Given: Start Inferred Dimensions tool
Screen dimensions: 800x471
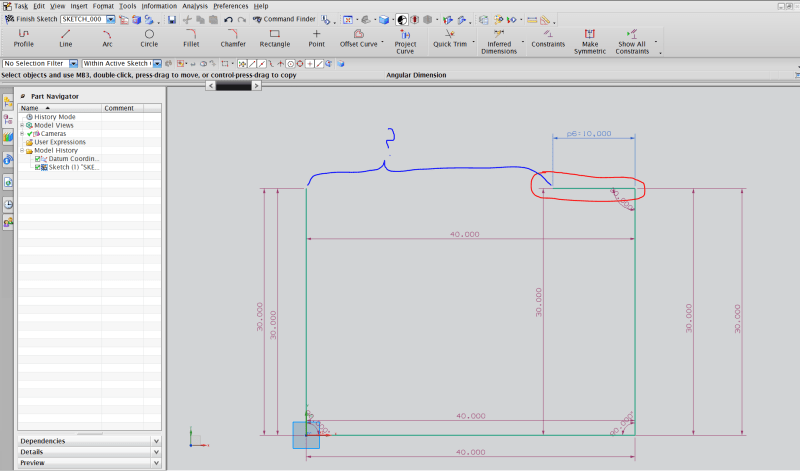Looking at the screenshot, I should (x=499, y=42).
